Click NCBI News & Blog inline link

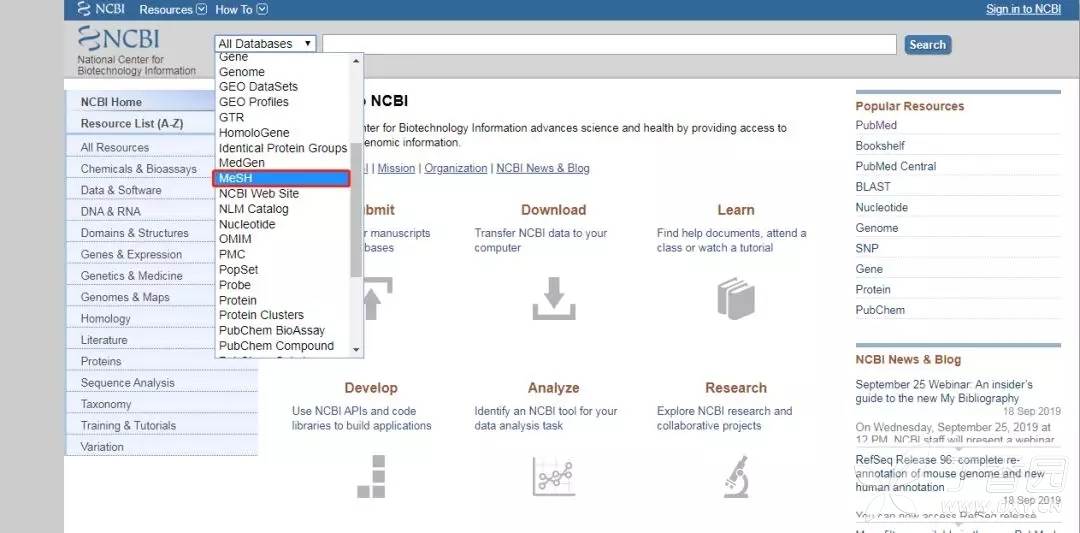(x=543, y=168)
